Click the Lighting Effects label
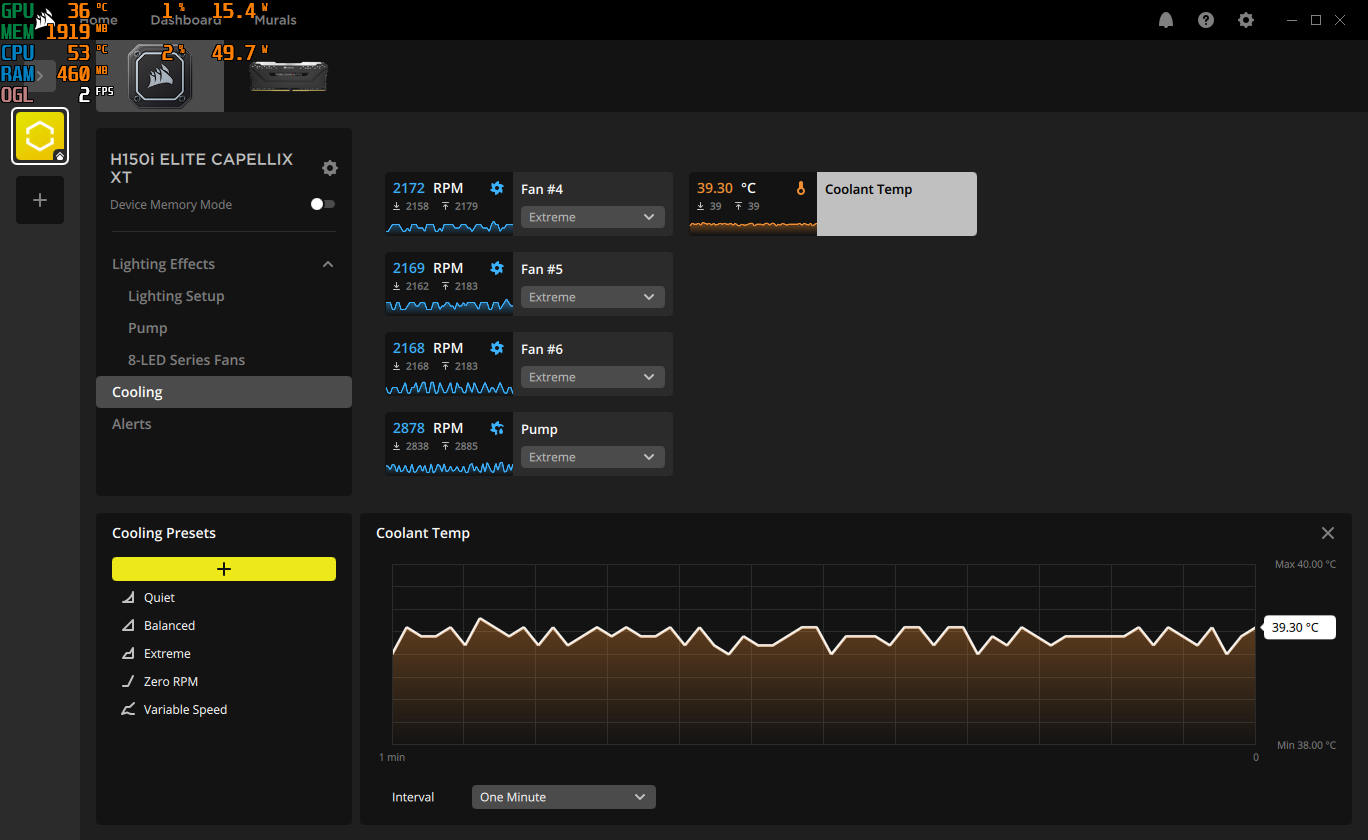Screen dimensions: 1368x840 163,264
